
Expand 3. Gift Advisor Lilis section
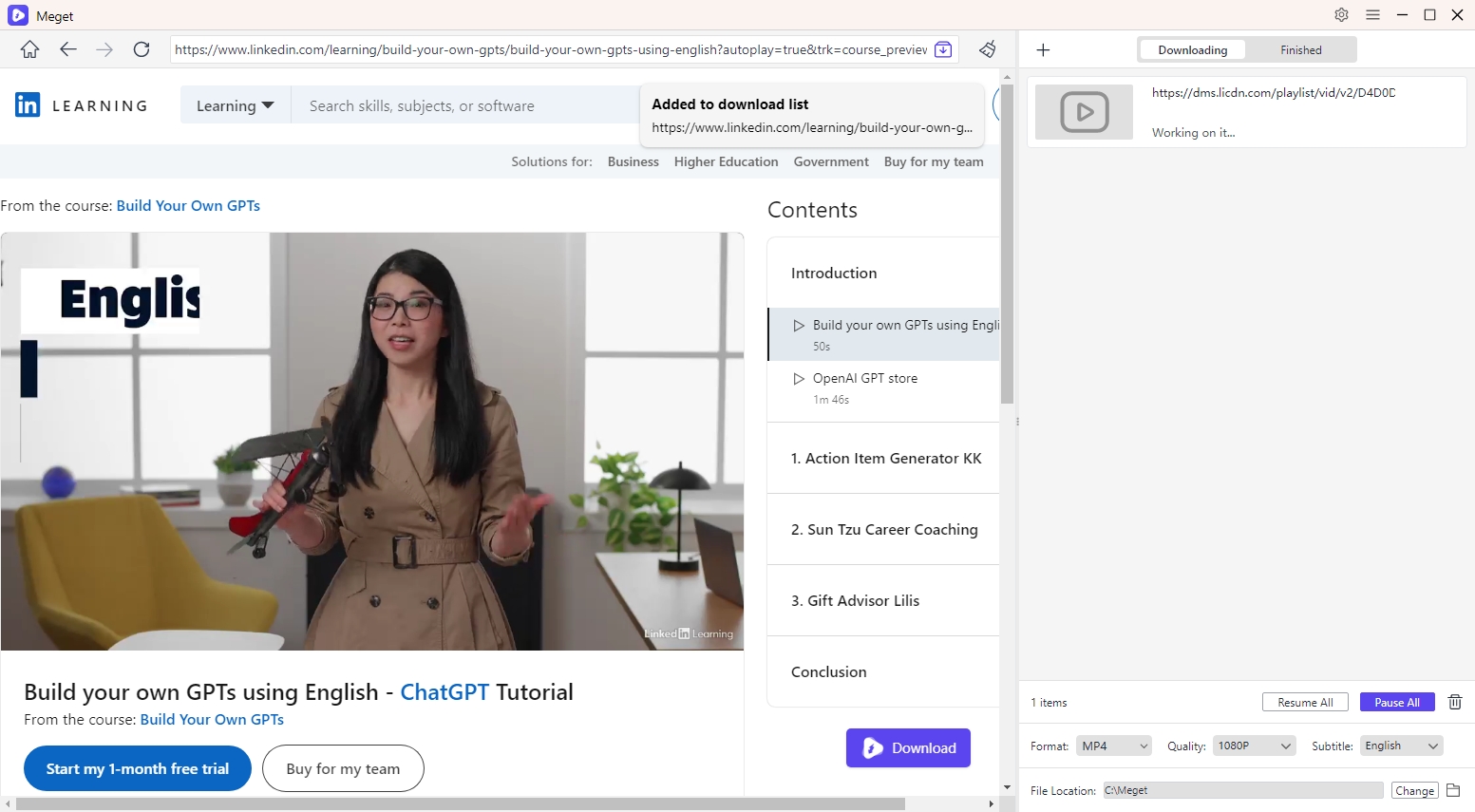[883, 600]
